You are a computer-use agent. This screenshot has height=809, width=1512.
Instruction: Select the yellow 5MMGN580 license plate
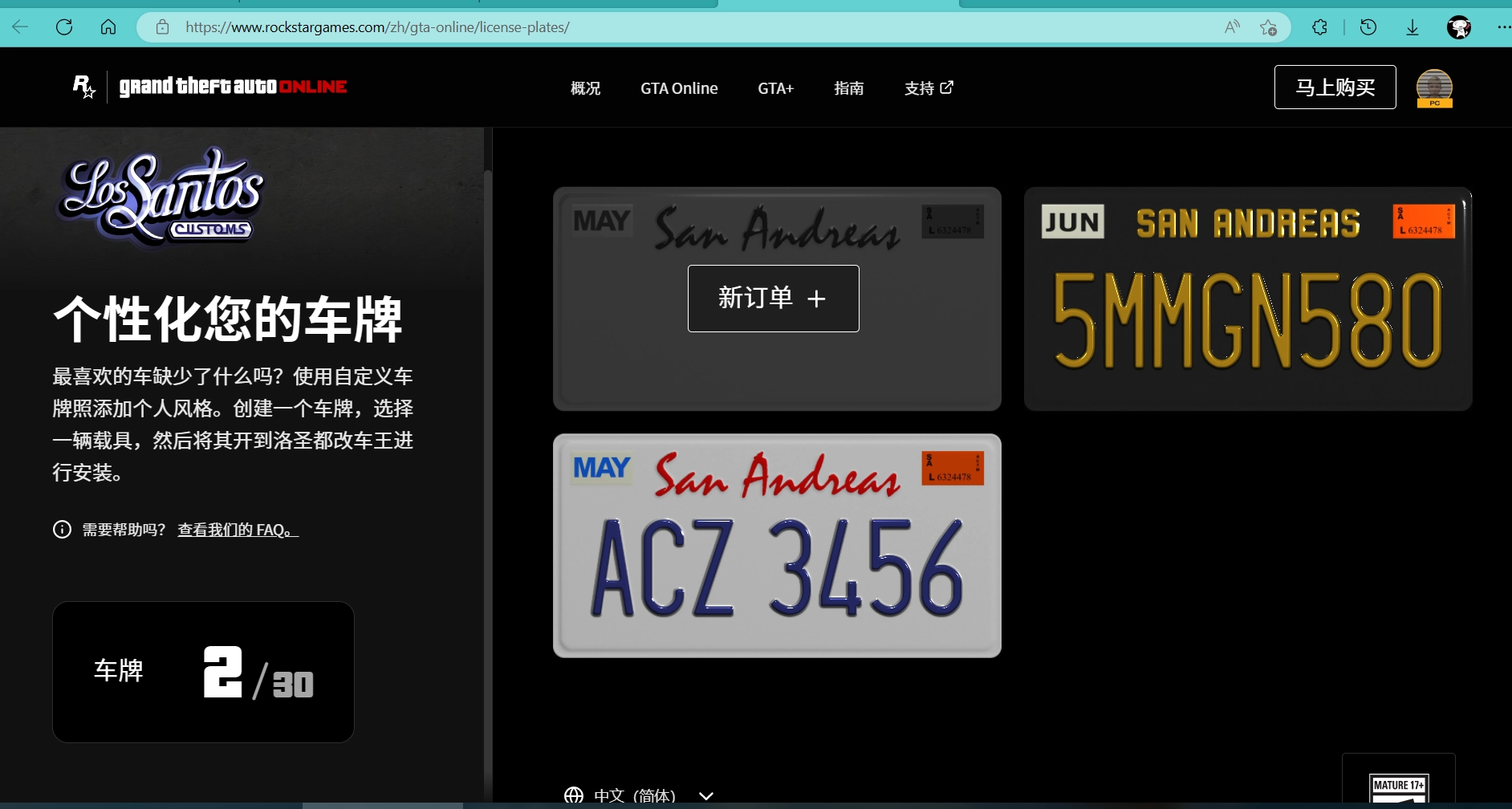(1247, 299)
